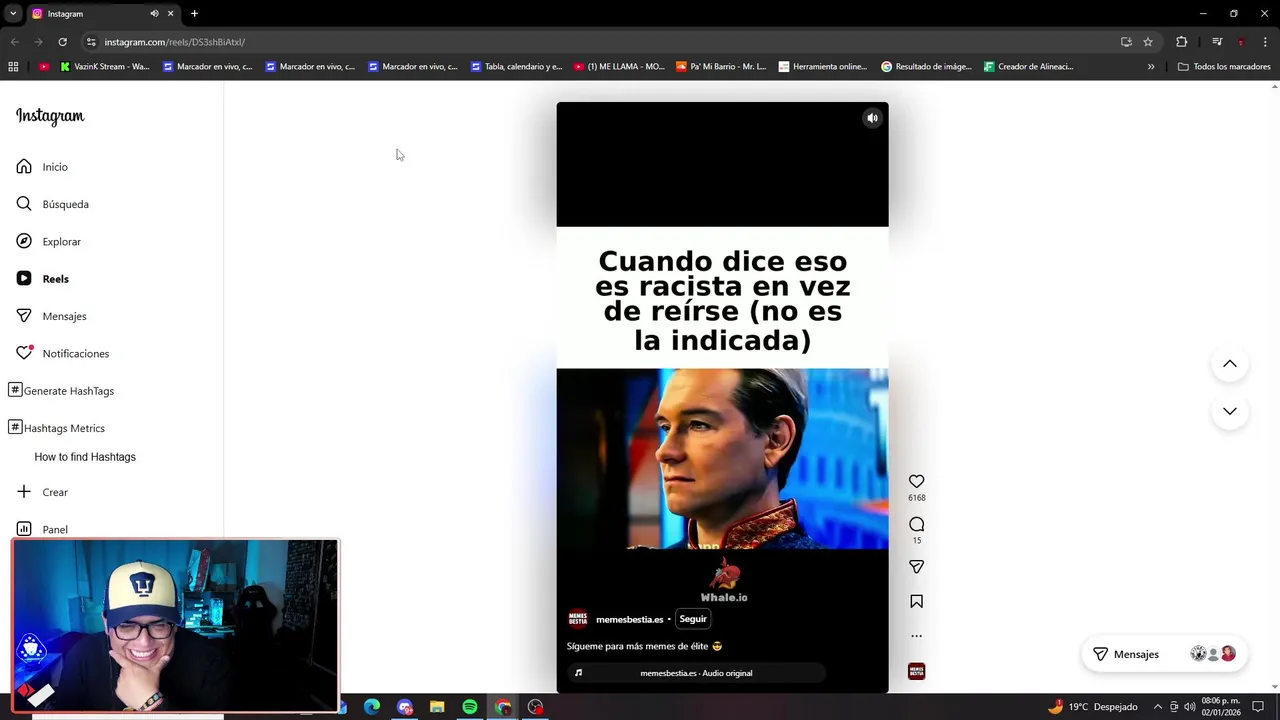
Task: Open the Chrome three-dot menu
Action: click(x=1265, y=42)
